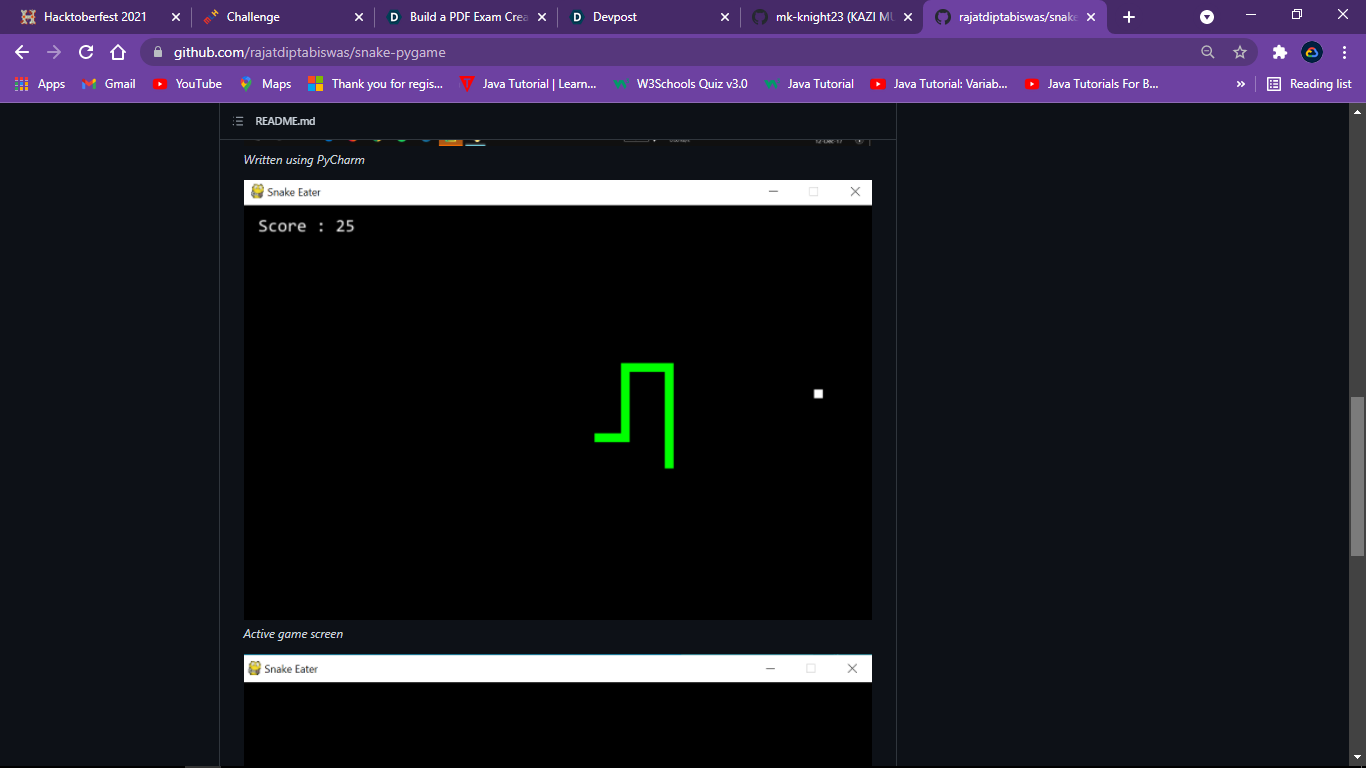Open the Gmail bookmark
1366x768 pixels.
coord(109,84)
